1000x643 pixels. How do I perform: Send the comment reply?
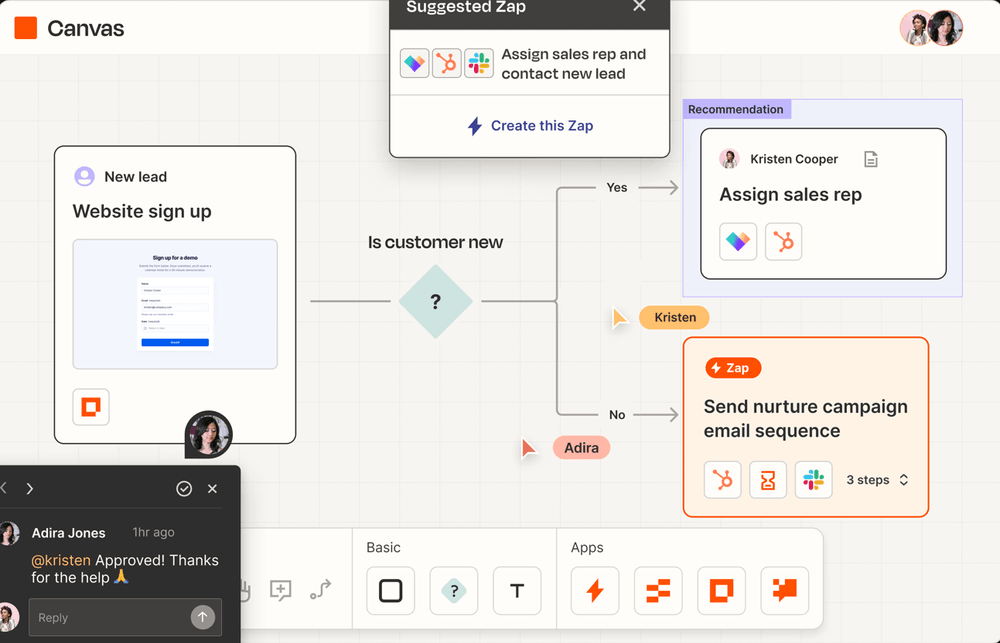click(x=203, y=617)
